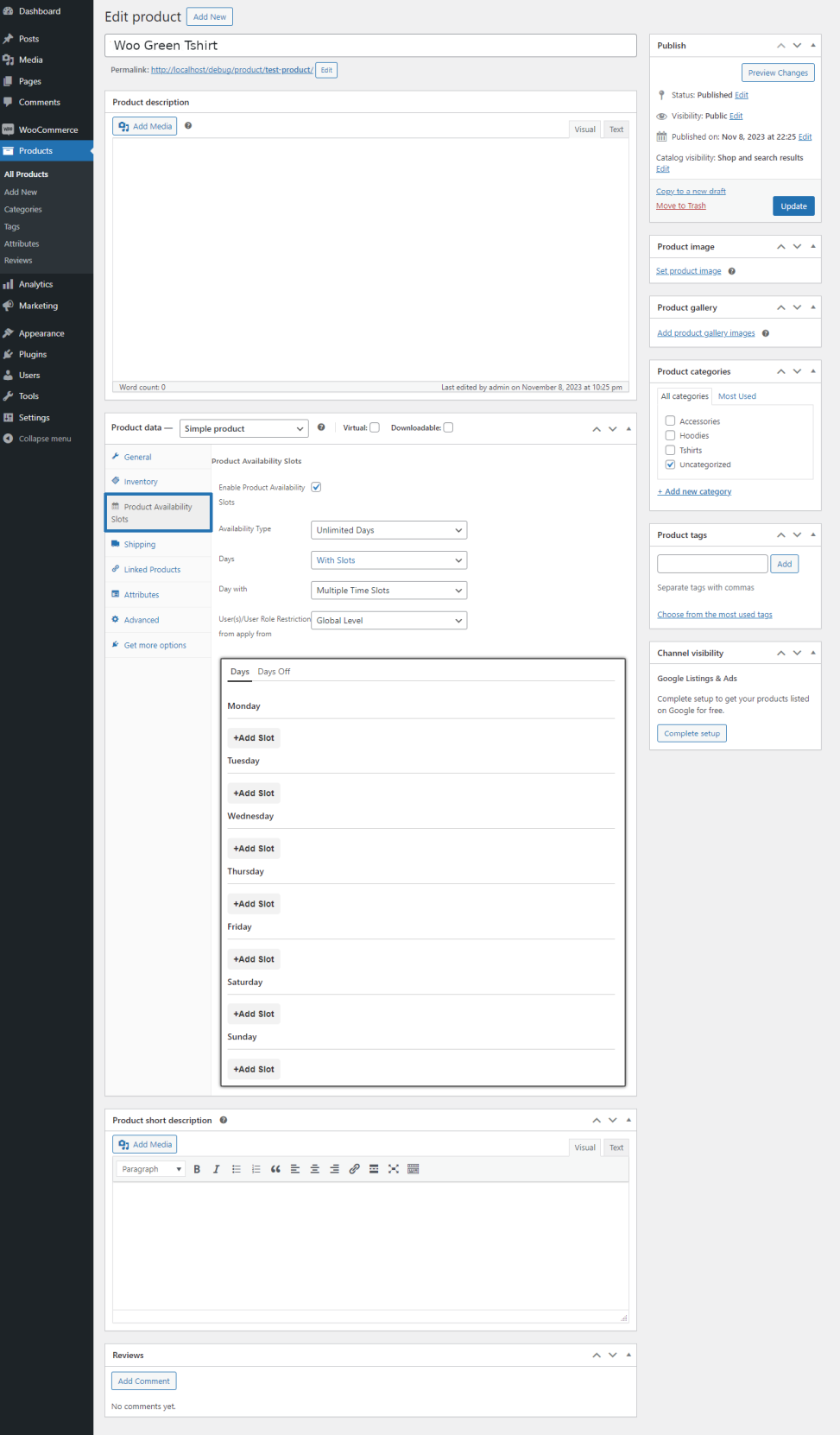The height and width of the screenshot is (1435, 840).
Task: Click the Italic formatting icon
Action: click(216, 1169)
